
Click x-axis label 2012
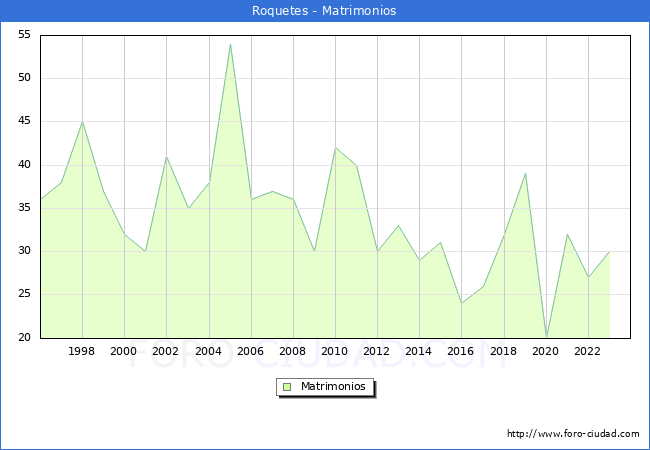[376, 351]
